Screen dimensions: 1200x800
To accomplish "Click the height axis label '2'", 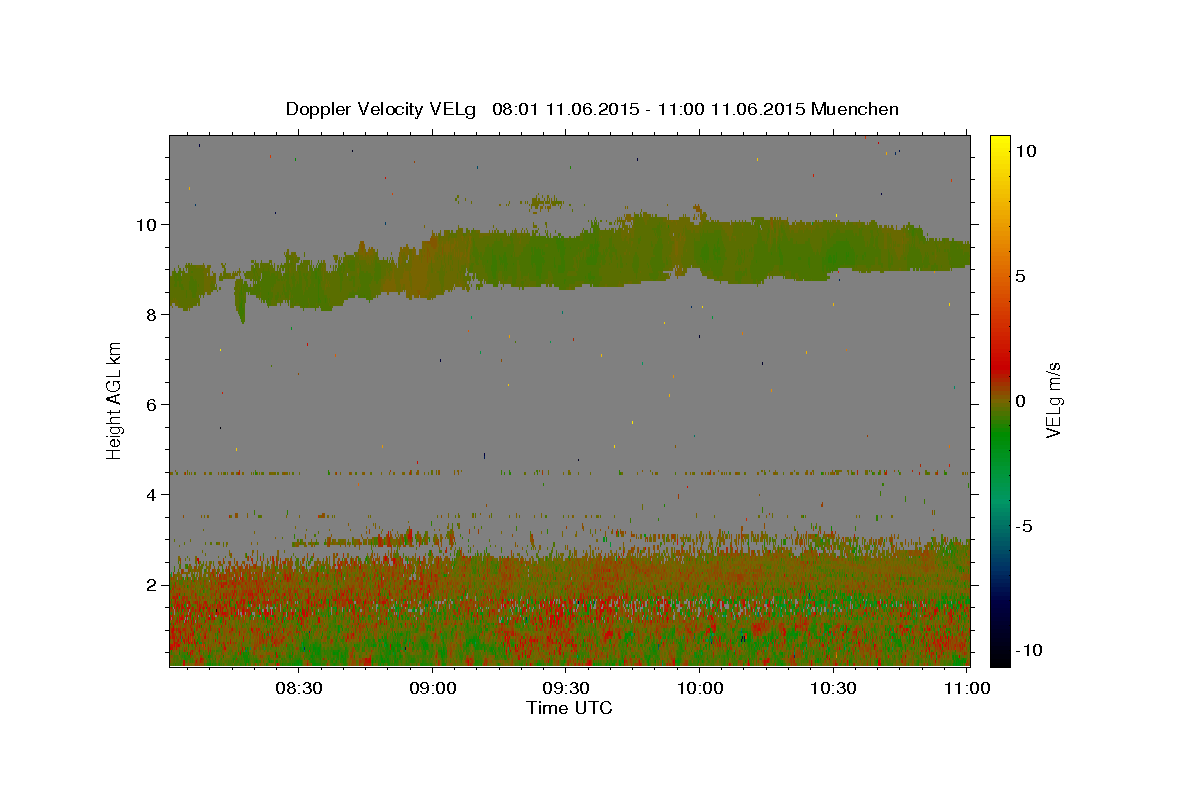I will click(x=154, y=584).
